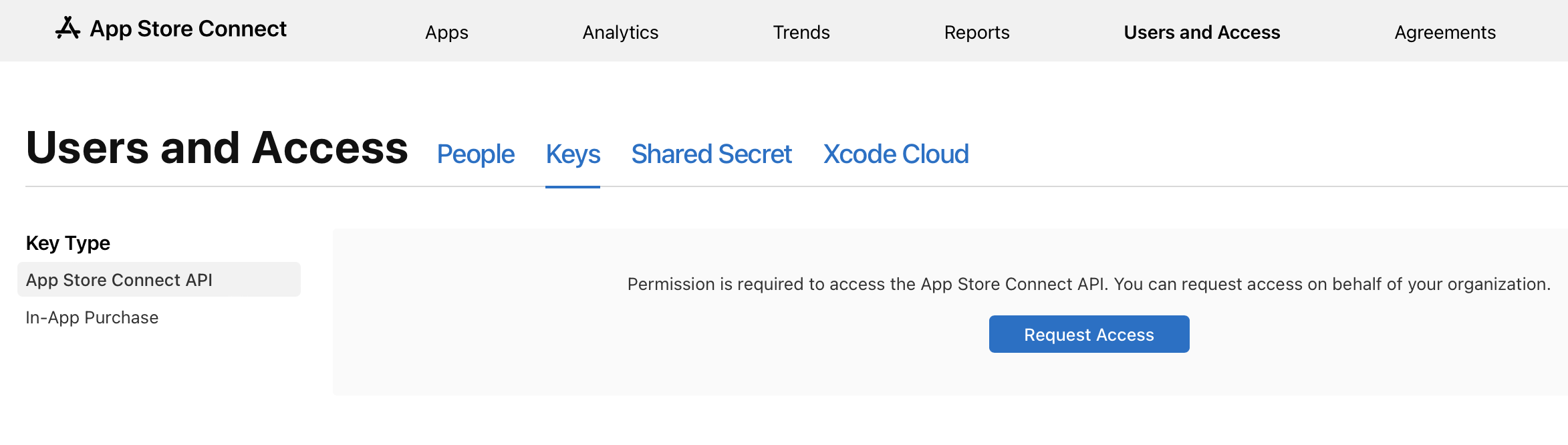Click the large Users and Access page heading
Viewport: 1568px width, 445px height.
[x=217, y=148]
